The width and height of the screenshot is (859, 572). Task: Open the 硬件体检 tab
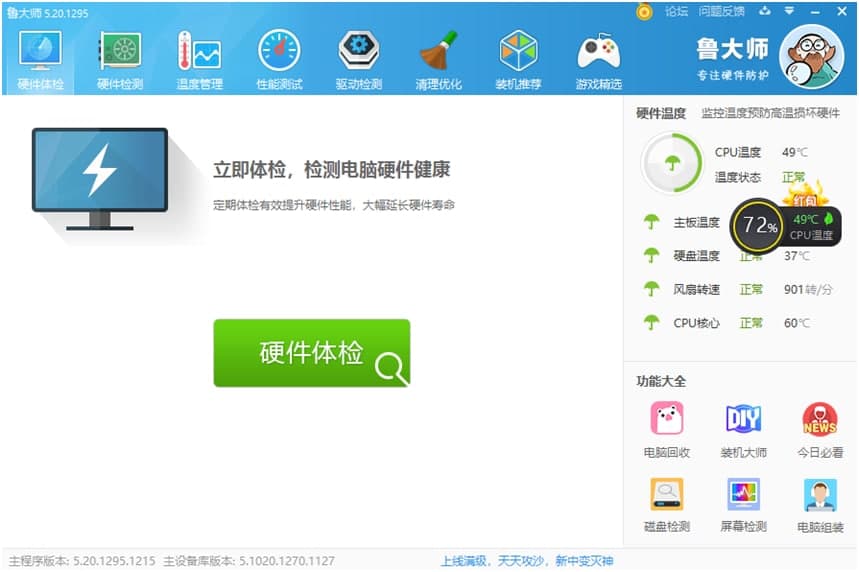pos(40,59)
